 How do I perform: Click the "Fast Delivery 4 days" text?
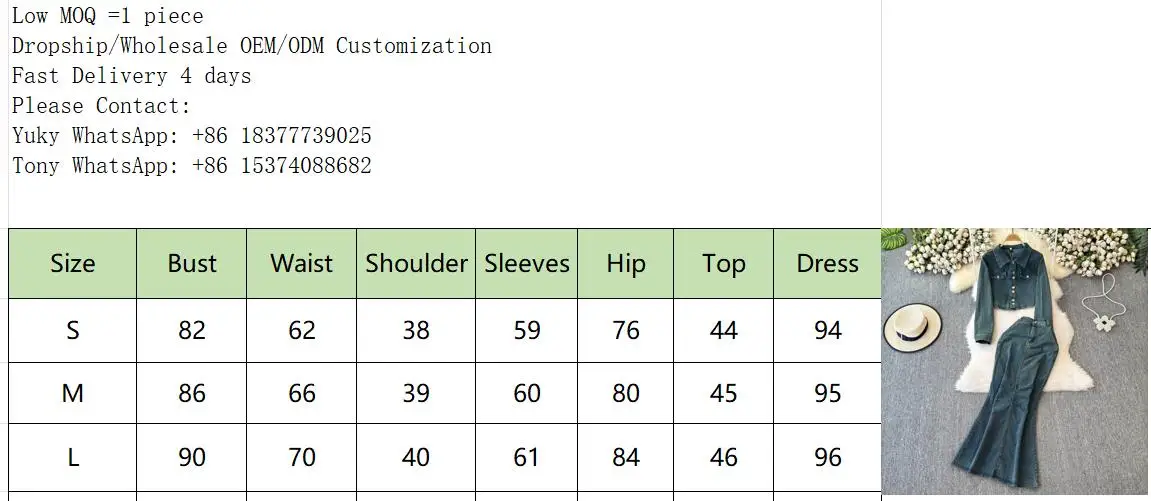[x=131, y=76]
